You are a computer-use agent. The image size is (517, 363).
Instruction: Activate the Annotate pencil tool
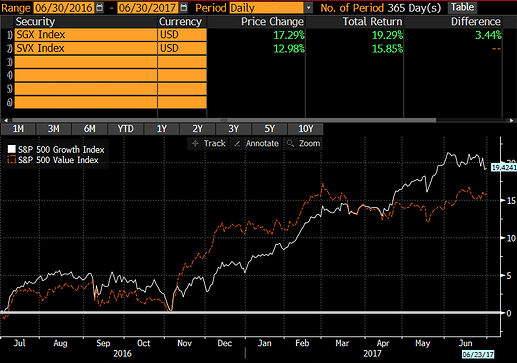point(256,143)
